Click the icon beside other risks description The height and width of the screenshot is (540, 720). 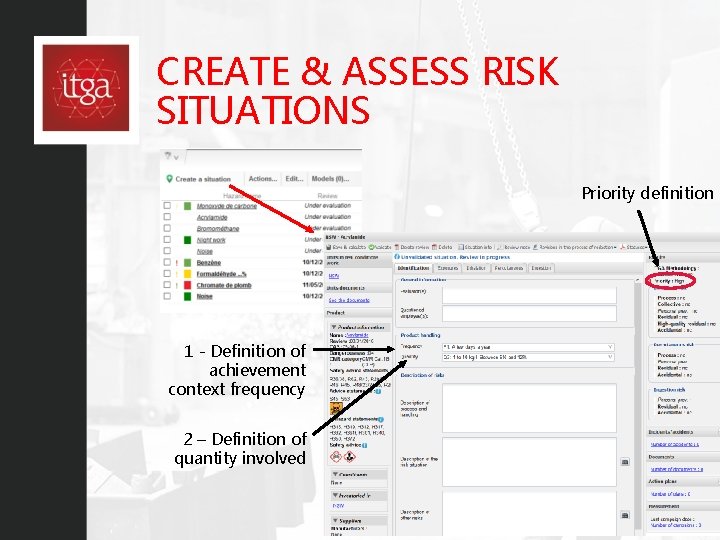[x=625, y=515]
